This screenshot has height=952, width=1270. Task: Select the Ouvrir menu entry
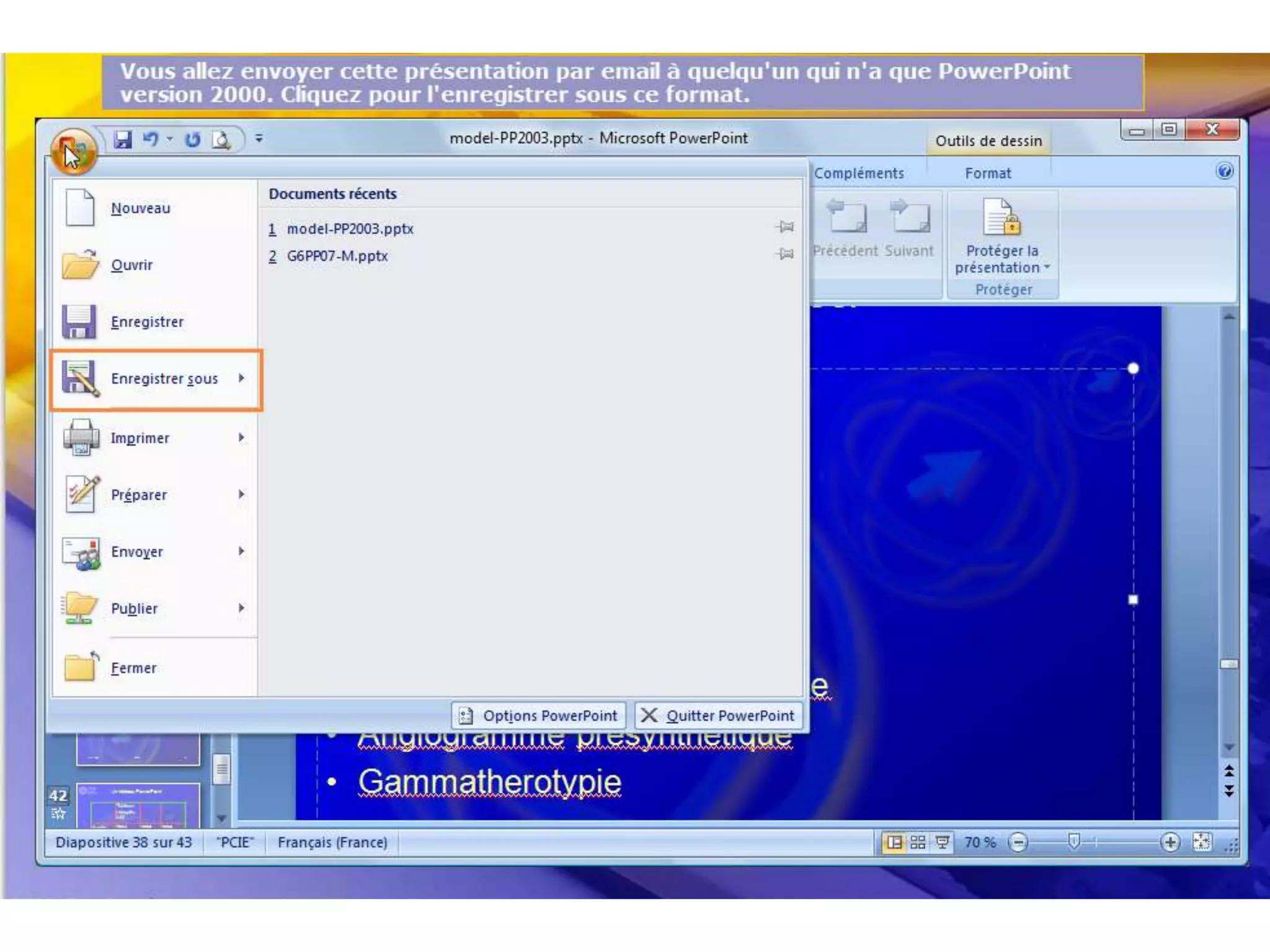click(x=155, y=265)
